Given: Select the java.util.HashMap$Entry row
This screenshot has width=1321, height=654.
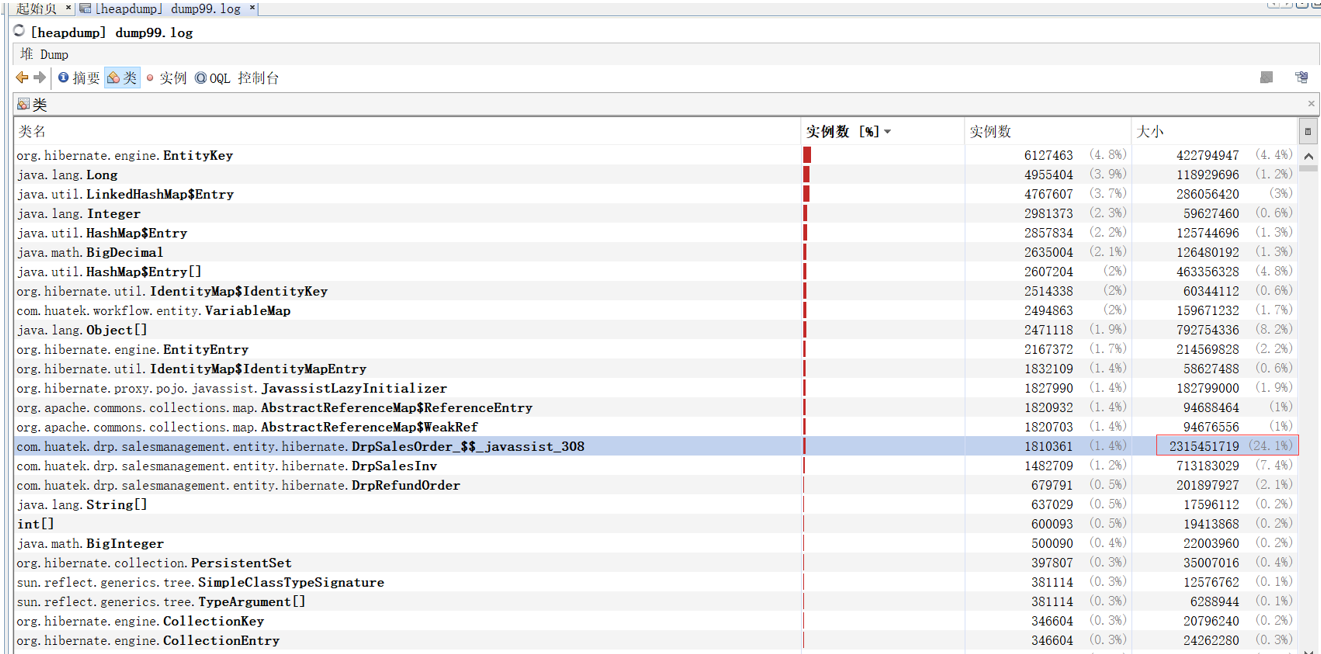Looking at the screenshot, I should (x=656, y=233).
